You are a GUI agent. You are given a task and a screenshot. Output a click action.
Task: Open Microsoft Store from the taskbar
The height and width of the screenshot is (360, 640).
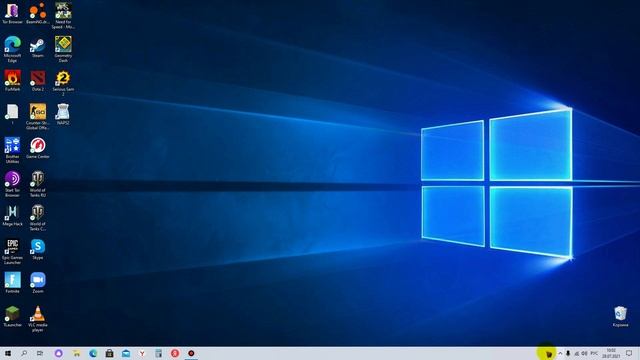click(x=109, y=353)
